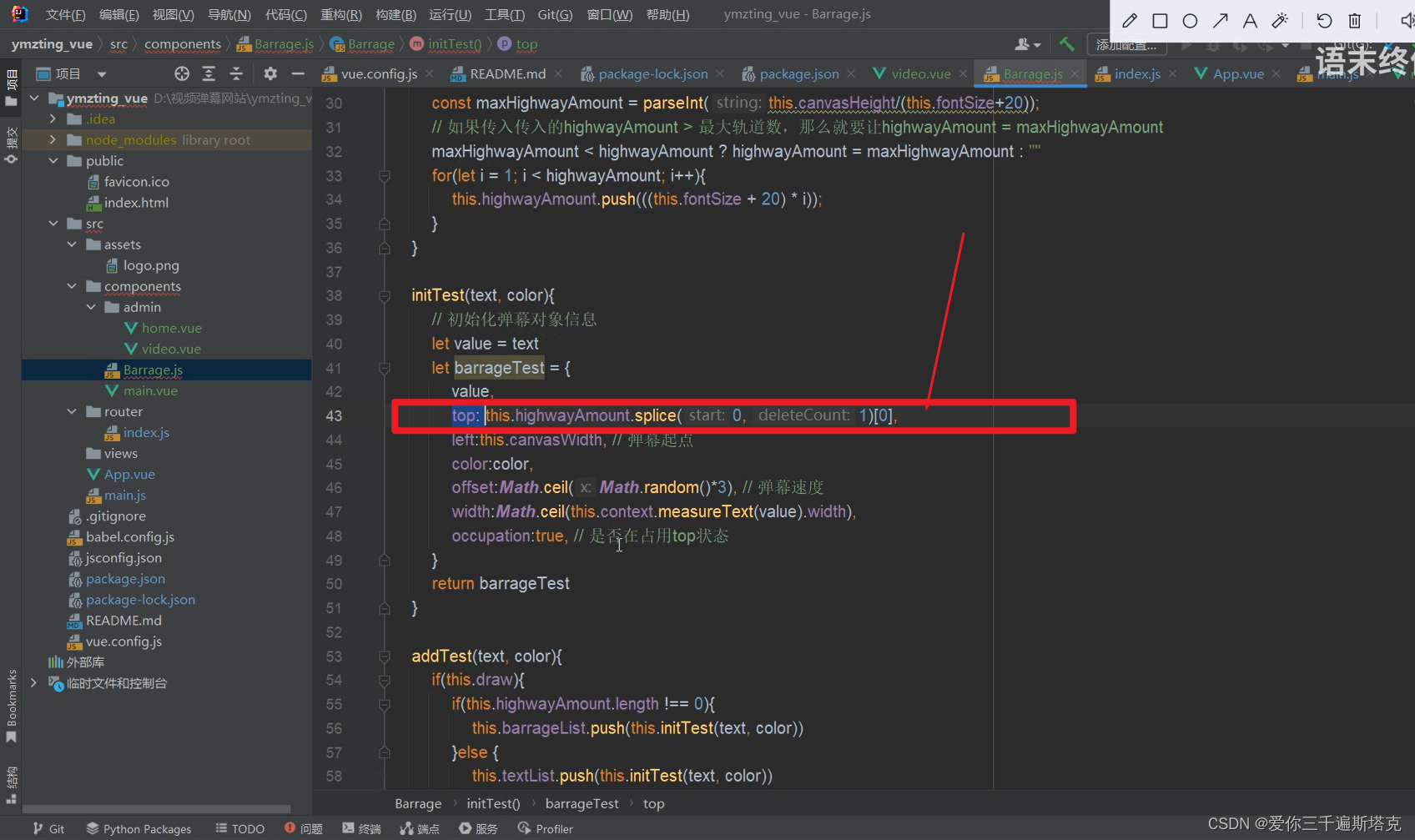
Task: Open the 问题 problems tool window
Action: tap(304, 828)
